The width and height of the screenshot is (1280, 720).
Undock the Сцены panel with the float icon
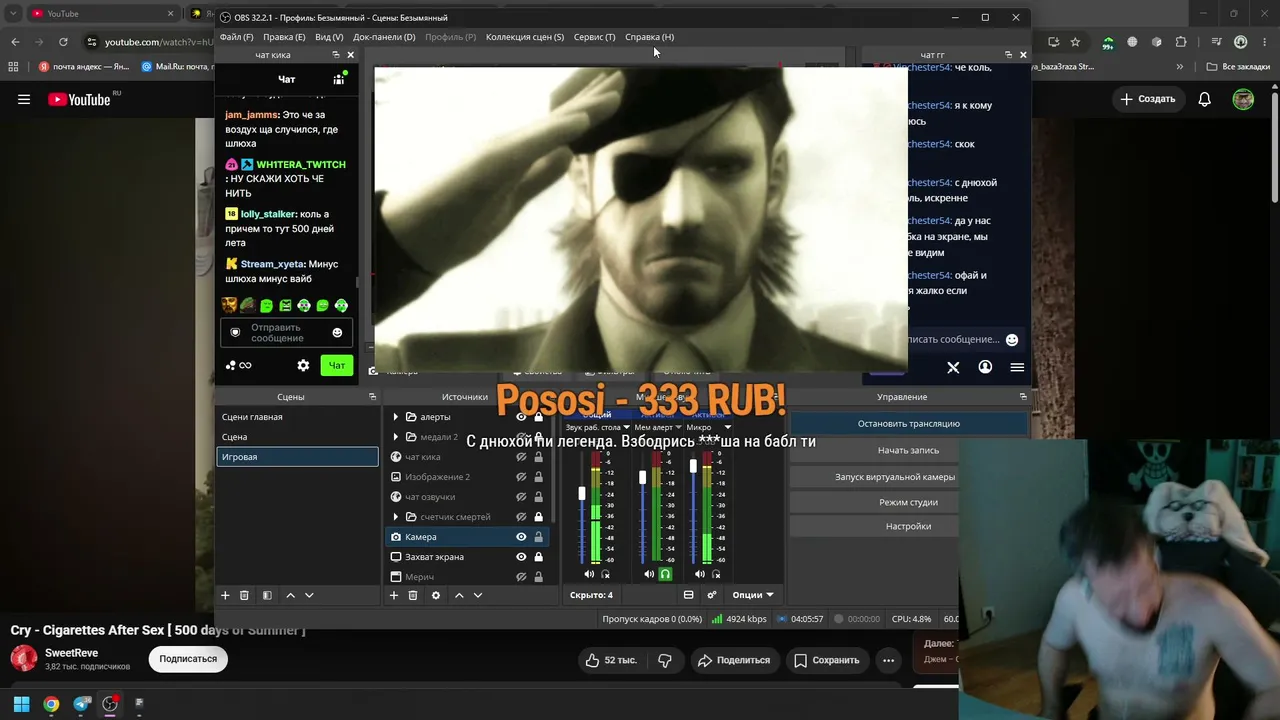pyautogui.click(x=372, y=397)
